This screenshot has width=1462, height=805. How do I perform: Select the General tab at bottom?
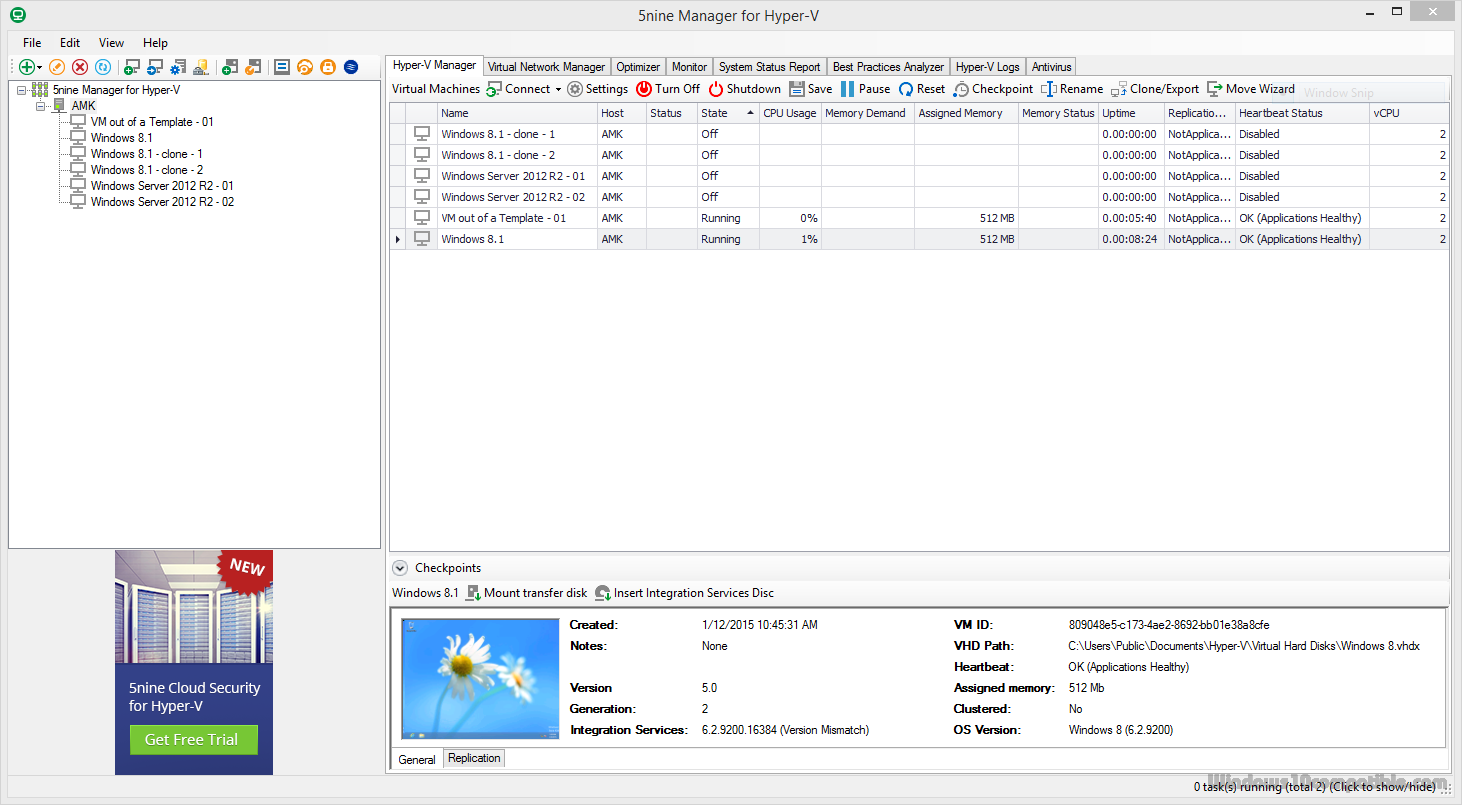coord(417,759)
